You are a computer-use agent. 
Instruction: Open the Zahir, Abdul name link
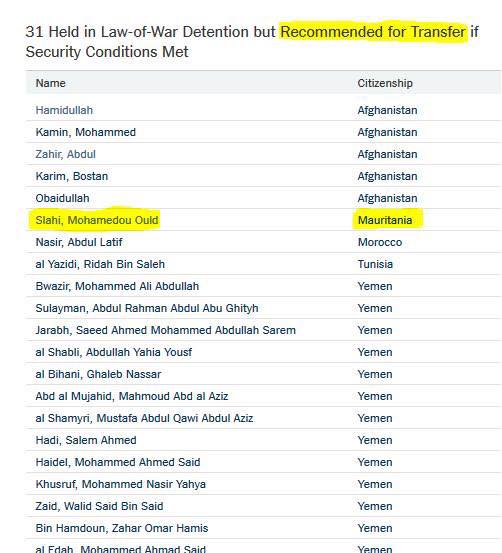[66, 154]
